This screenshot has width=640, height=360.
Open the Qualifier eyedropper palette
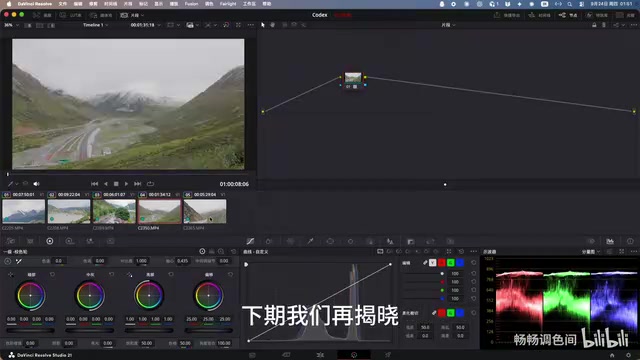tap(310, 241)
